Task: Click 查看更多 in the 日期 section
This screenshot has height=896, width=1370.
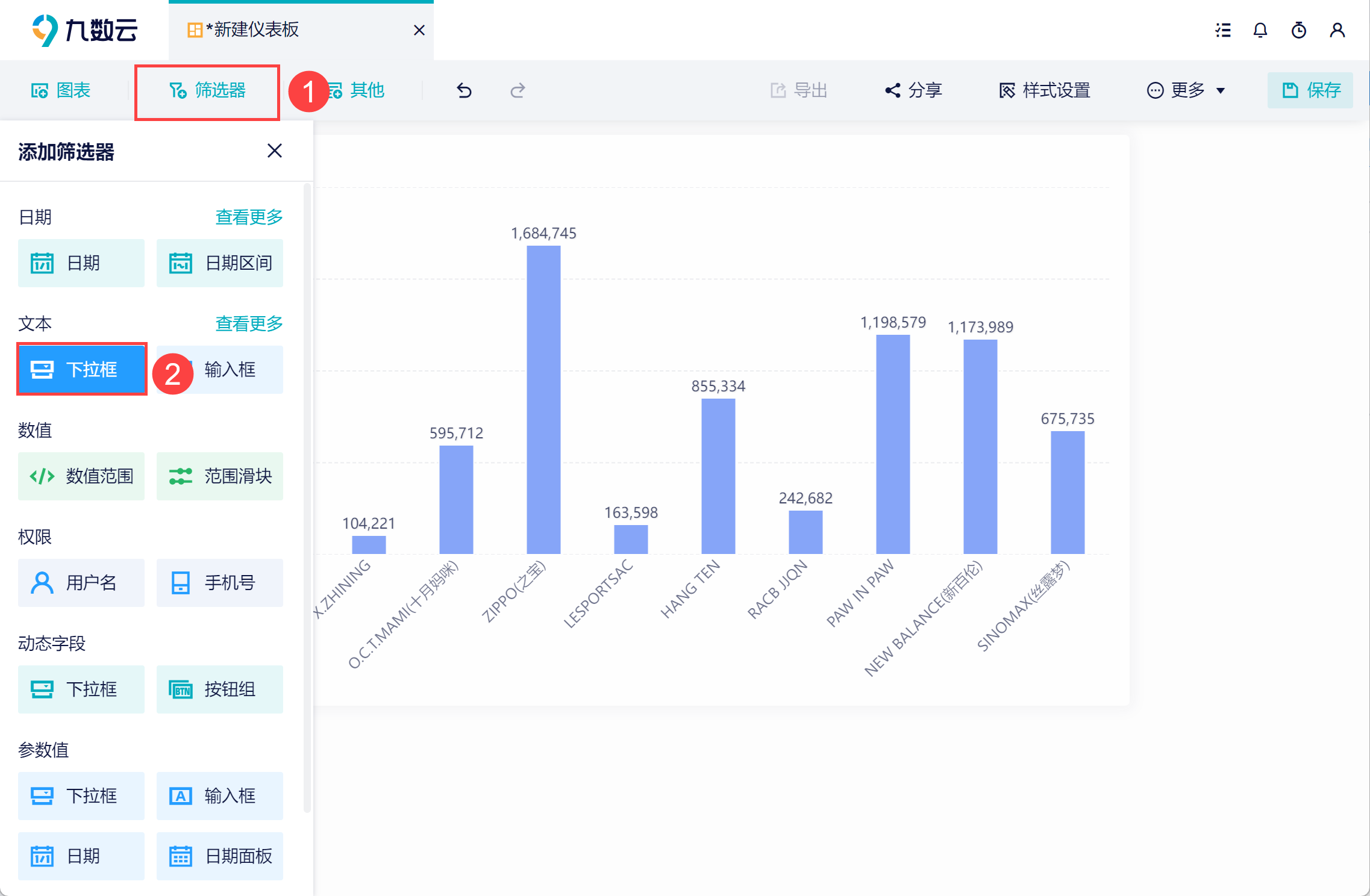Action: click(249, 217)
